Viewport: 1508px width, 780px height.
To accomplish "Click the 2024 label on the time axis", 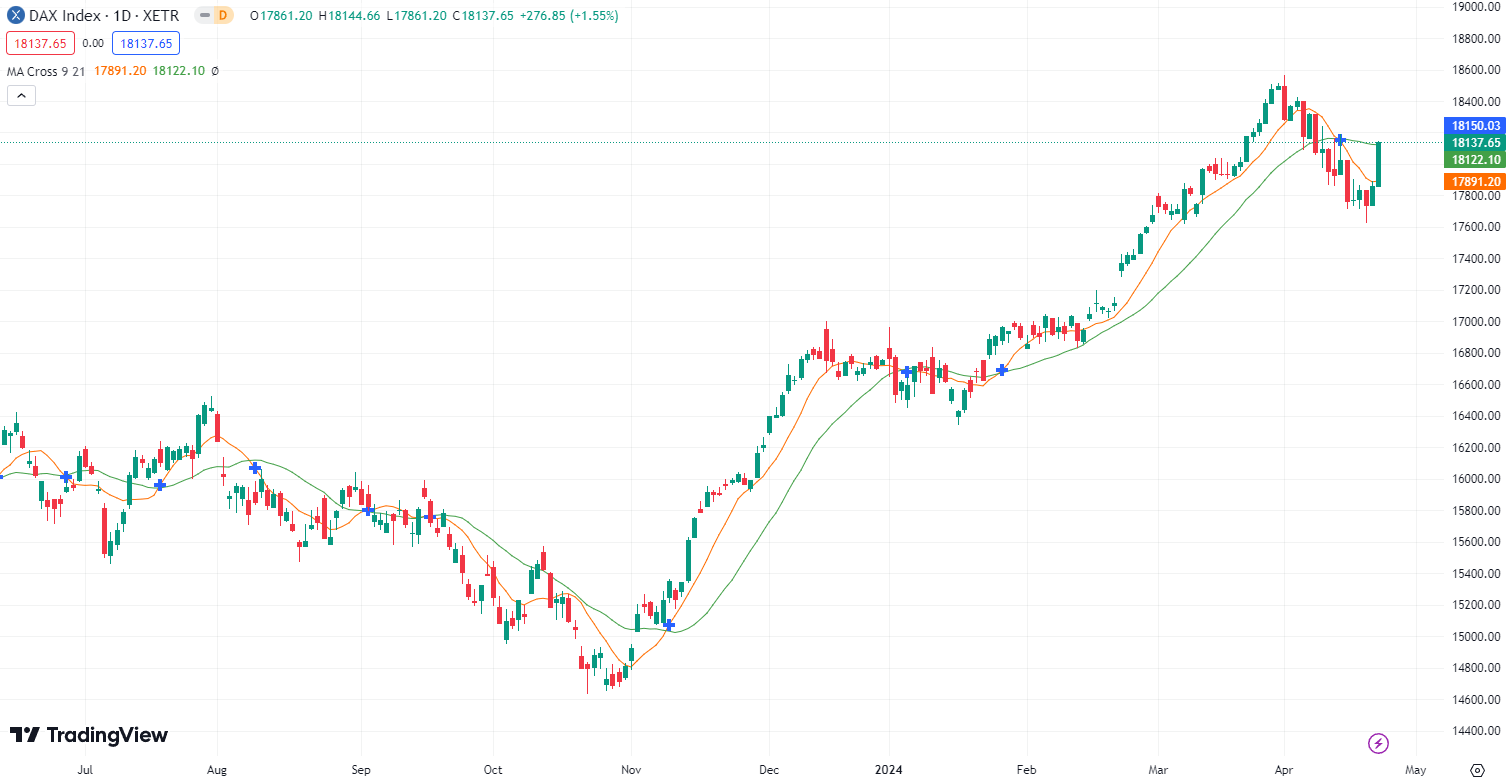I will point(888,770).
